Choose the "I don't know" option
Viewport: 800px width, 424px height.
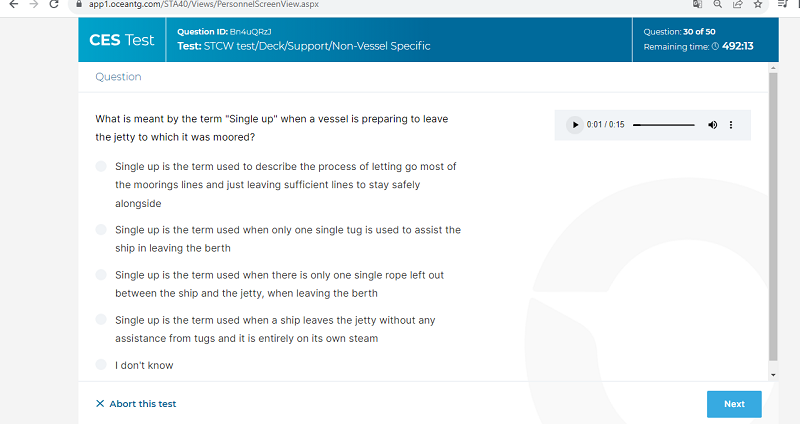coord(101,365)
